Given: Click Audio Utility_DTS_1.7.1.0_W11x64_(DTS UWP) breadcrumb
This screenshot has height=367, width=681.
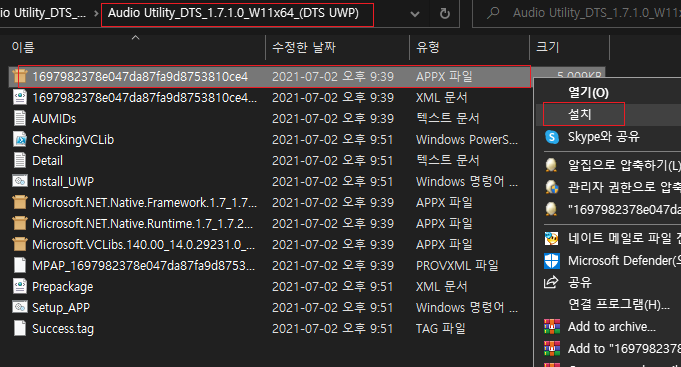Looking at the screenshot, I should [233, 13].
